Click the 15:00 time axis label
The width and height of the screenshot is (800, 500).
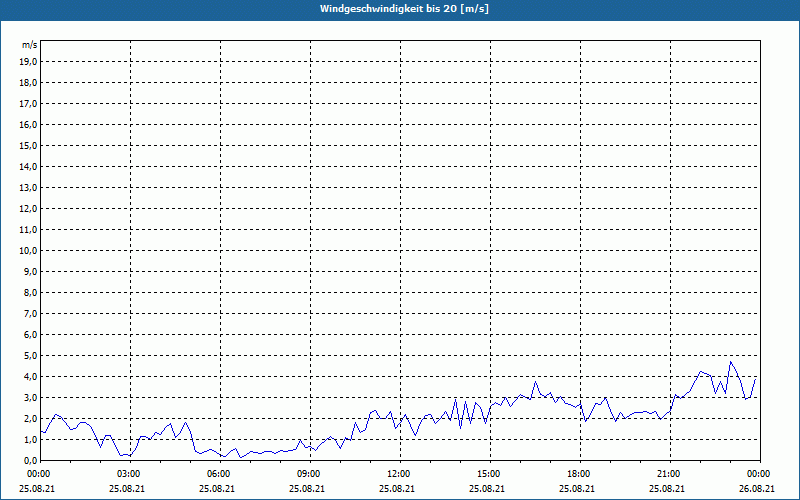pyautogui.click(x=490, y=474)
